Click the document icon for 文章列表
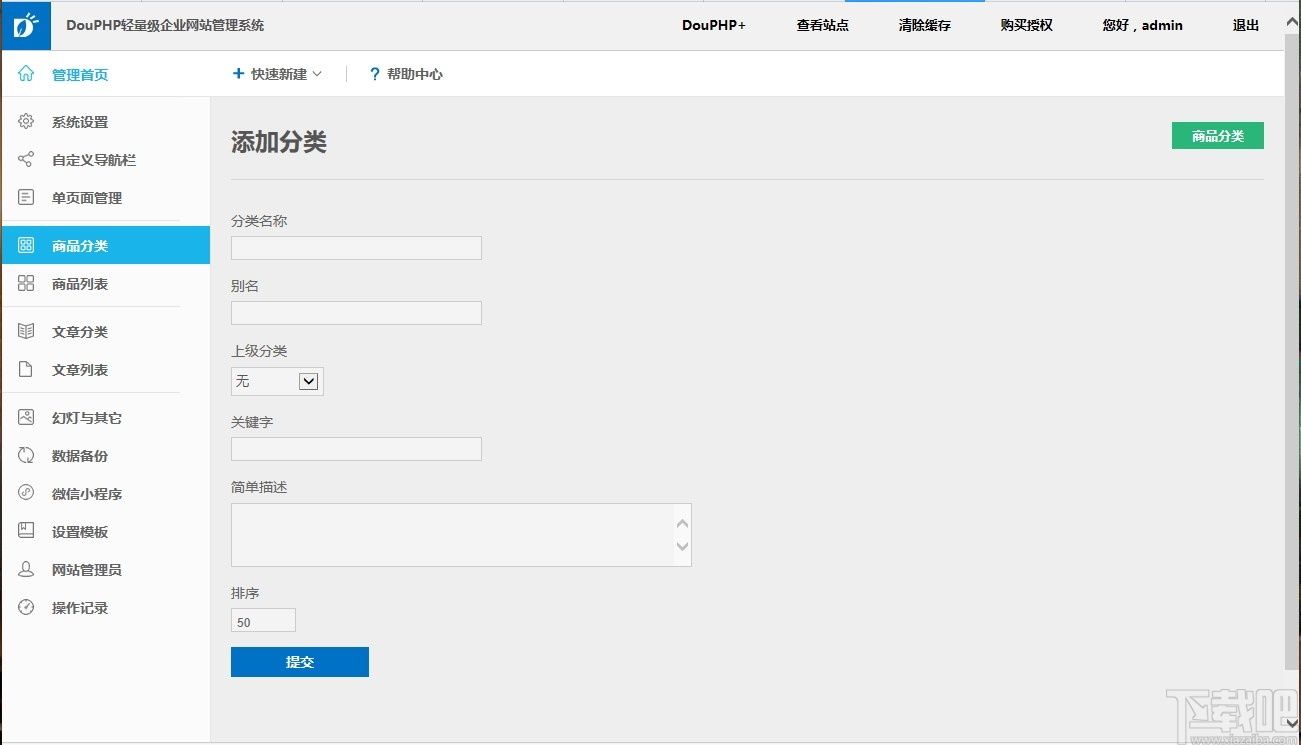1301x745 pixels. pos(26,370)
